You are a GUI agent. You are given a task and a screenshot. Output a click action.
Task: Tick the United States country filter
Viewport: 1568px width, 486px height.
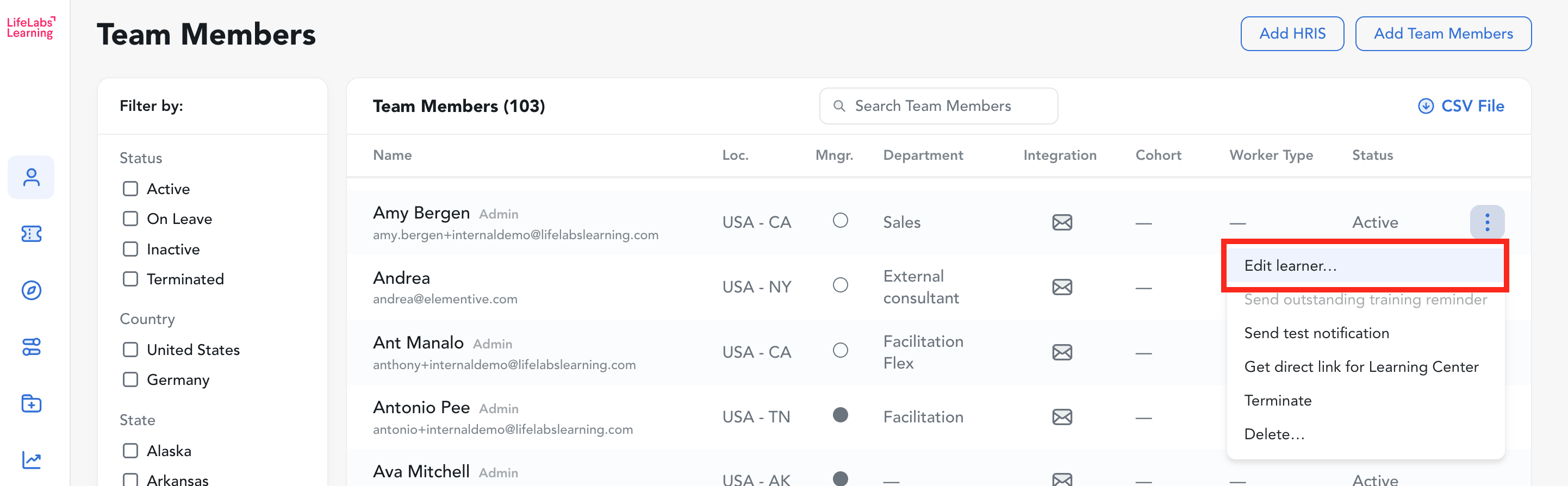pos(130,350)
